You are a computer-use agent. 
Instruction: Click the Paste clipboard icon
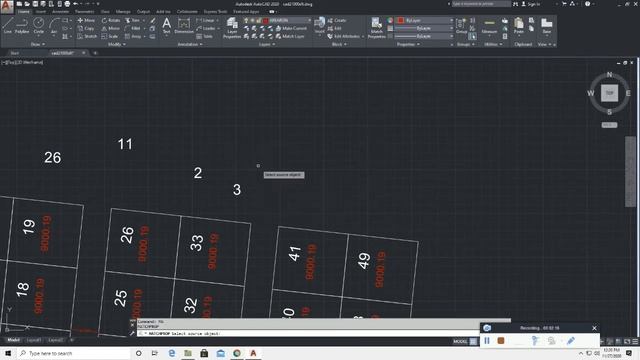[x=519, y=25]
